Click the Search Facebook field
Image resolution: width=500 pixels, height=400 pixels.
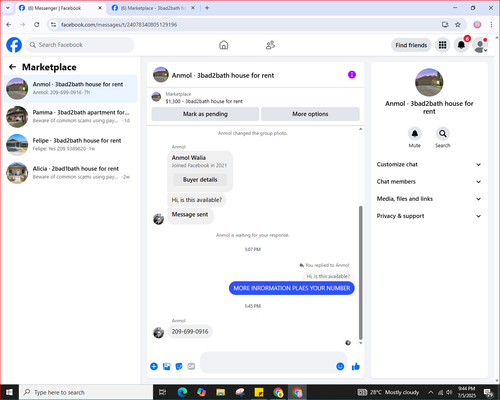(80, 45)
